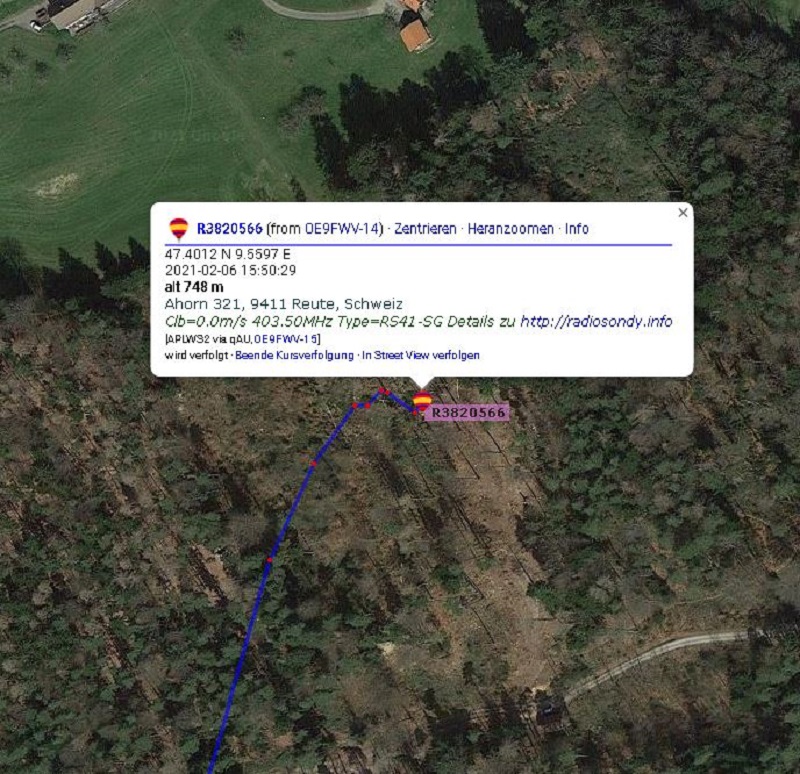Open the OE9FWV-15 igate link
The image size is (800, 774).
(286, 339)
